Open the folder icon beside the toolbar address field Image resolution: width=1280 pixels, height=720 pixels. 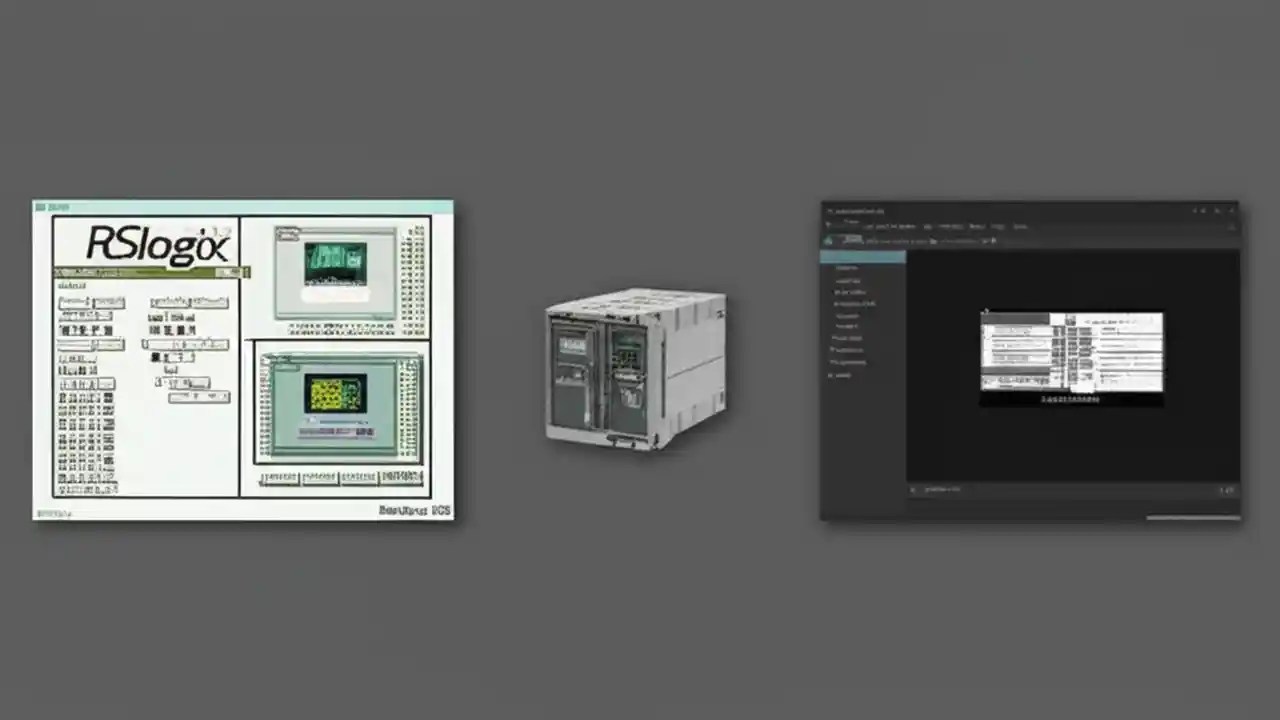tap(932, 241)
